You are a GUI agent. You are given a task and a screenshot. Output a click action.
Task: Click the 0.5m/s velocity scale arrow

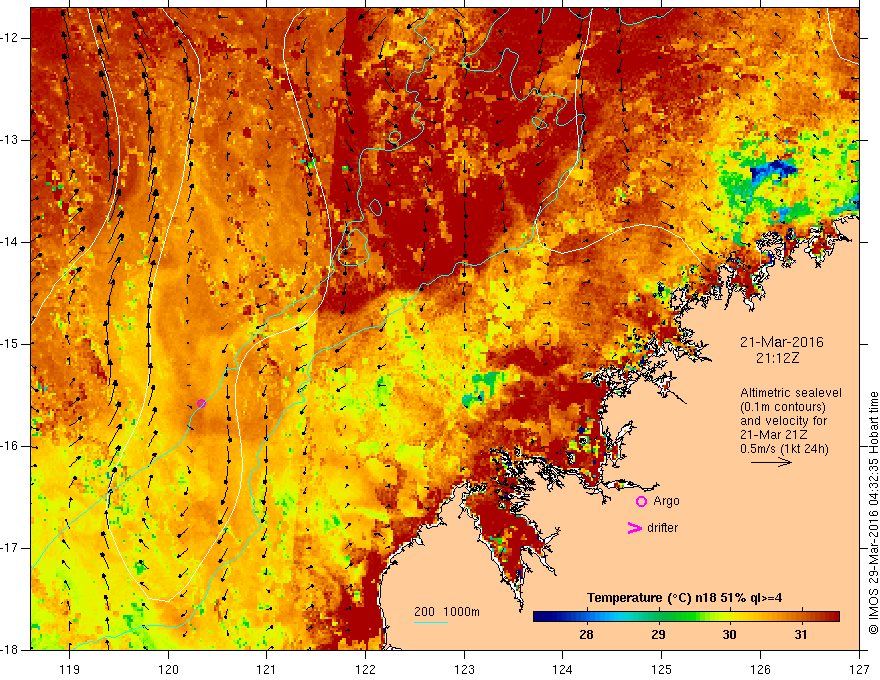pyautogui.click(x=771, y=462)
